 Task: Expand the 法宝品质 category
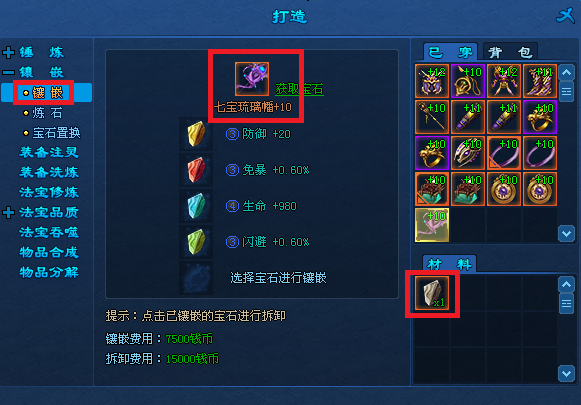[x=8, y=213]
